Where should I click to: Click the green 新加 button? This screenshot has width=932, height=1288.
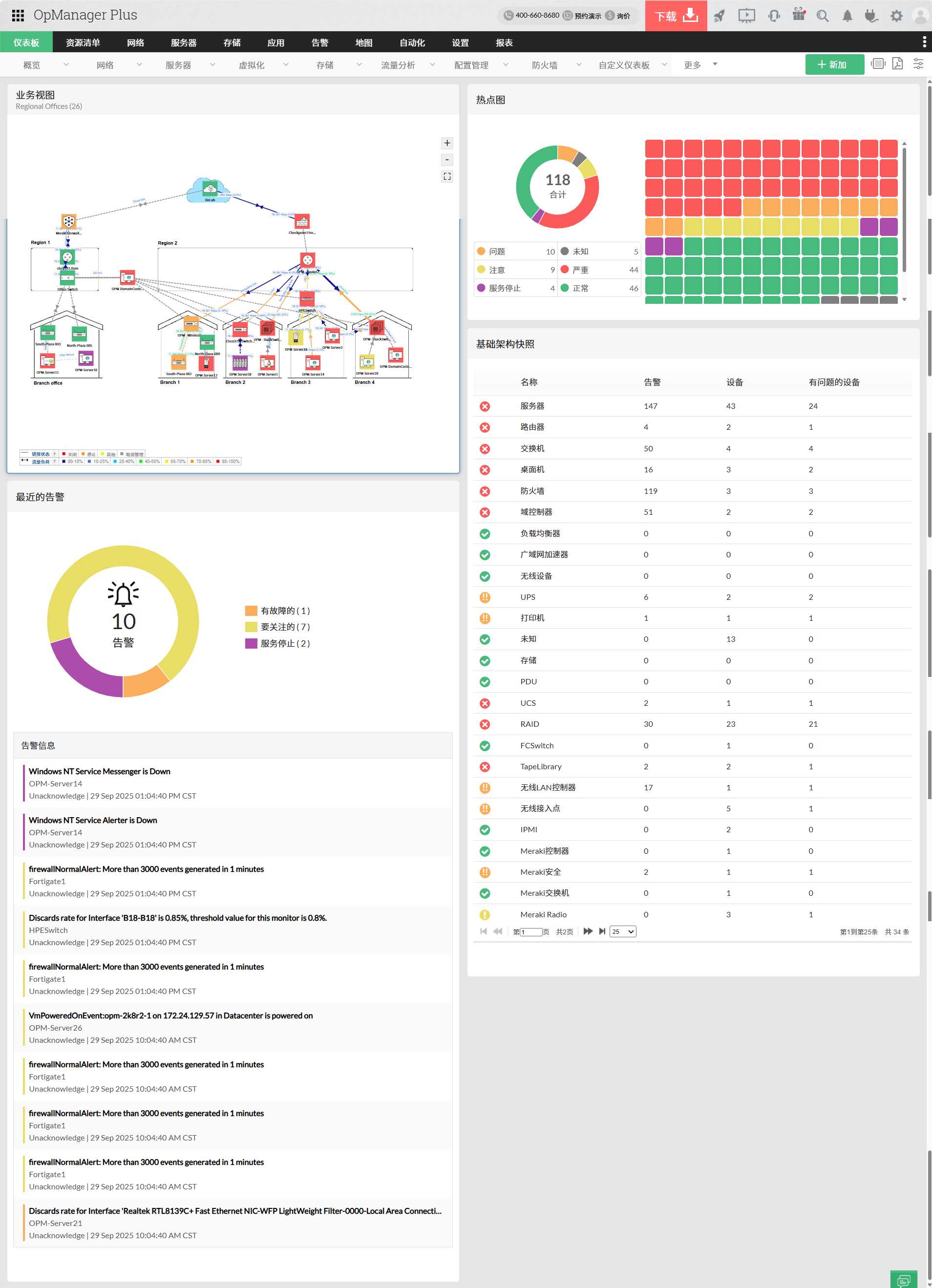(x=834, y=64)
